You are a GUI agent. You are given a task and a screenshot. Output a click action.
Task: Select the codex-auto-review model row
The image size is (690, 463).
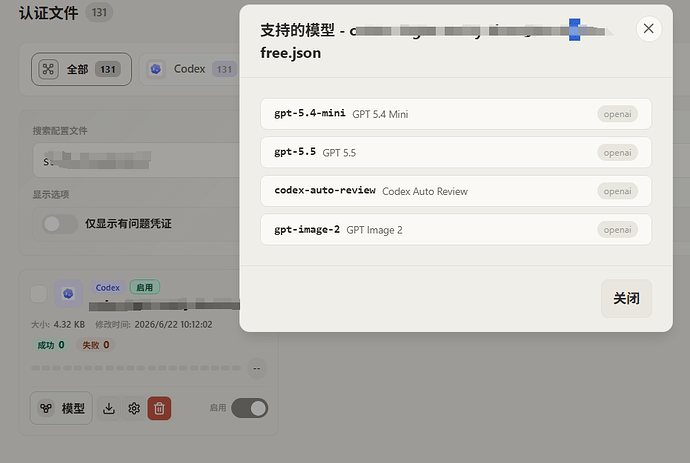pyautogui.click(x=456, y=191)
